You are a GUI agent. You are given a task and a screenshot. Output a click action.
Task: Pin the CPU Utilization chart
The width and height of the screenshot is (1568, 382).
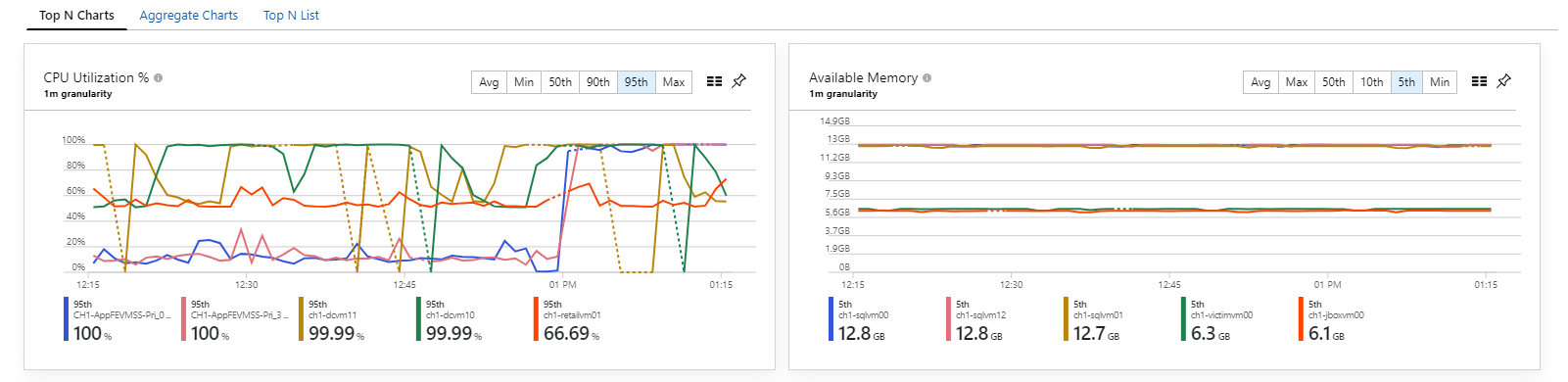739,81
